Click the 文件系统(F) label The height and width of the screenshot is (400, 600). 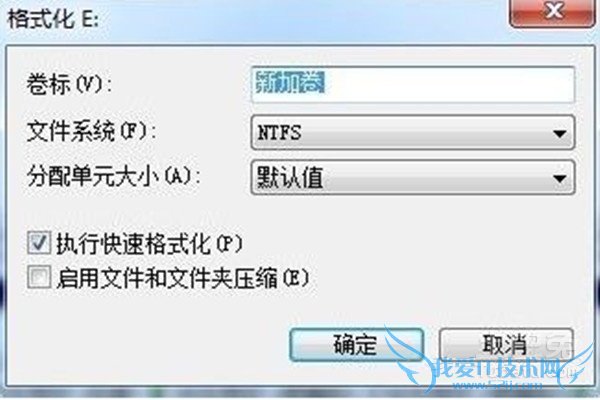[x=91, y=132]
